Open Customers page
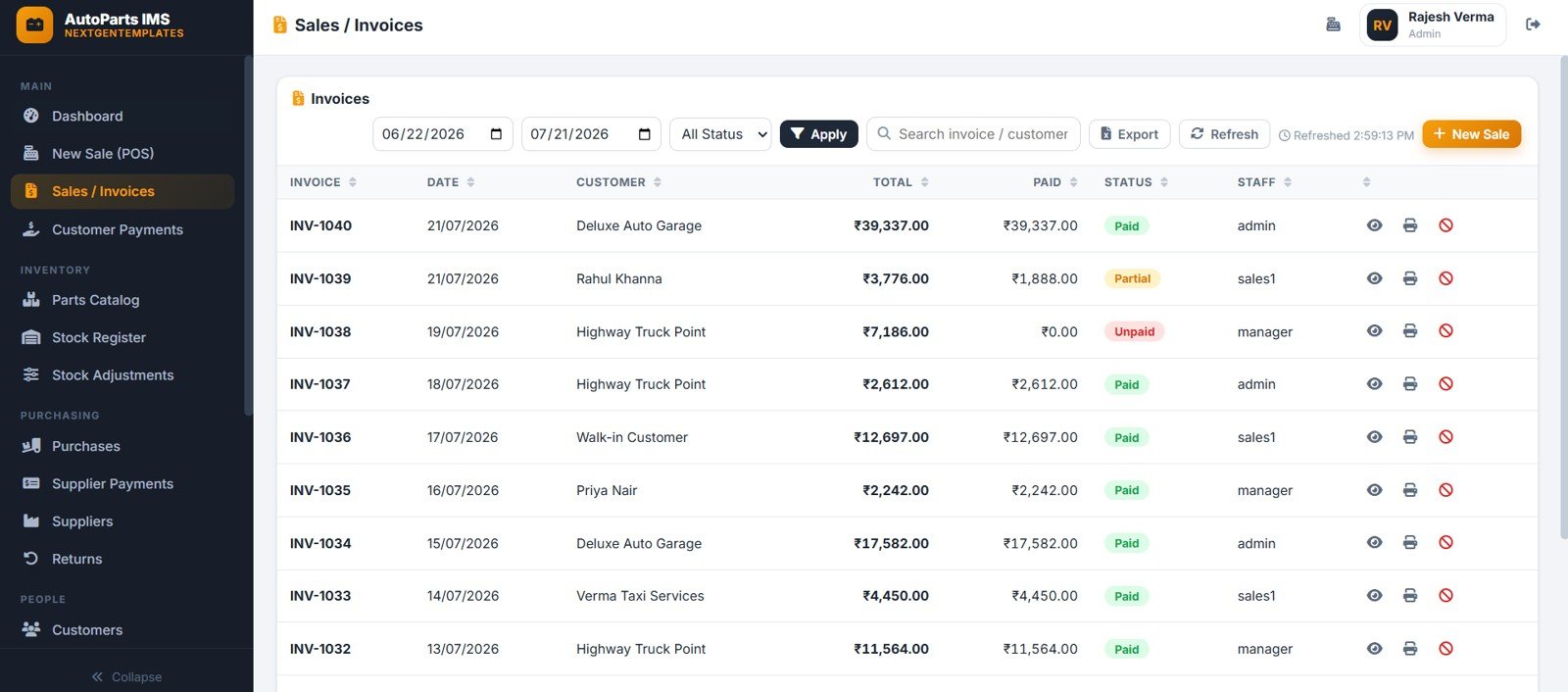The width and height of the screenshot is (1568, 692). click(122, 629)
